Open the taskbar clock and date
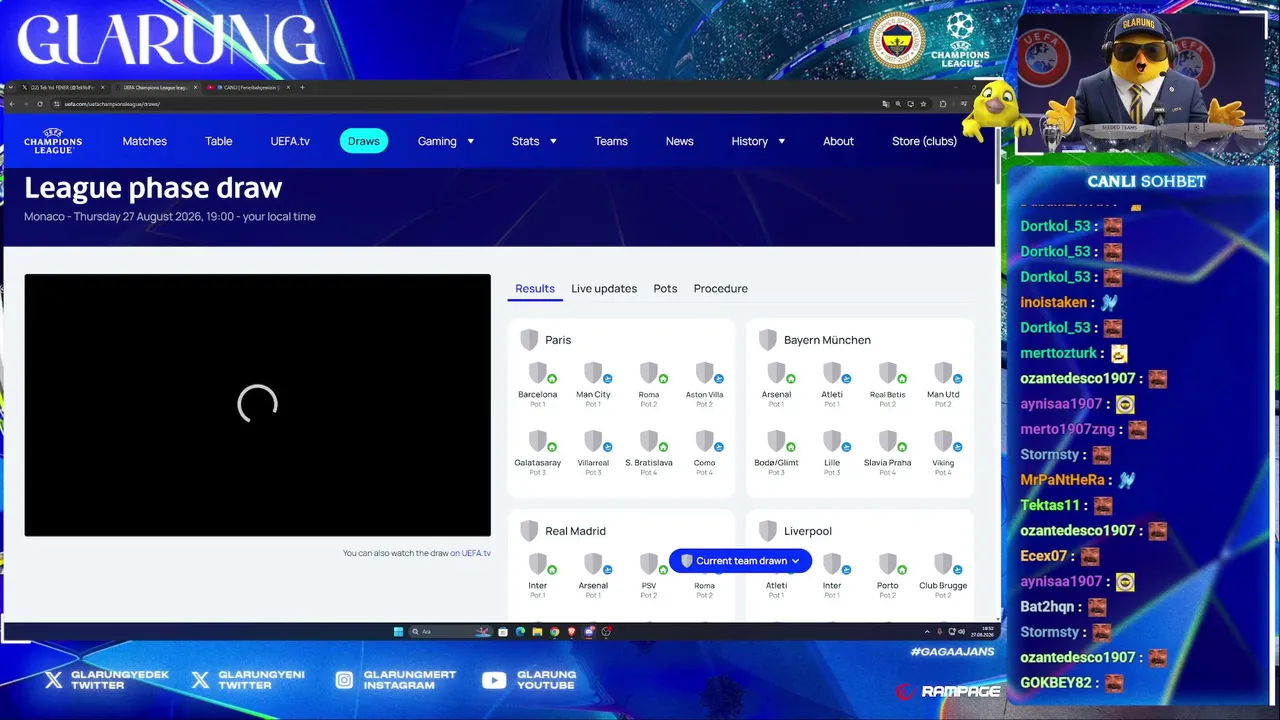The width and height of the screenshot is (1280, 720). (984, 632)
